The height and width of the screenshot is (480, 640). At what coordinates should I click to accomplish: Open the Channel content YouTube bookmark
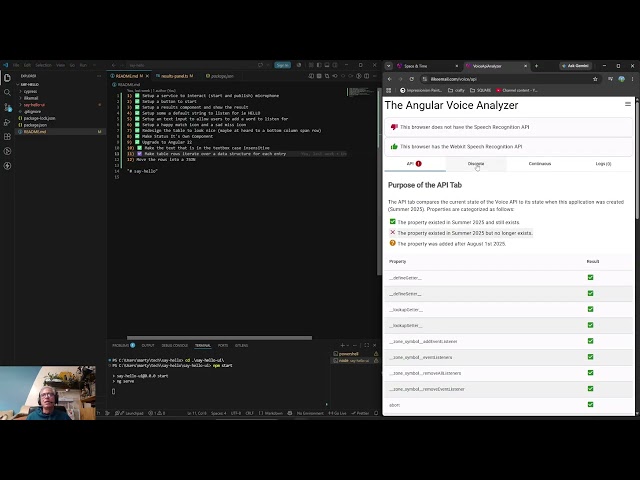click(517, 90)
